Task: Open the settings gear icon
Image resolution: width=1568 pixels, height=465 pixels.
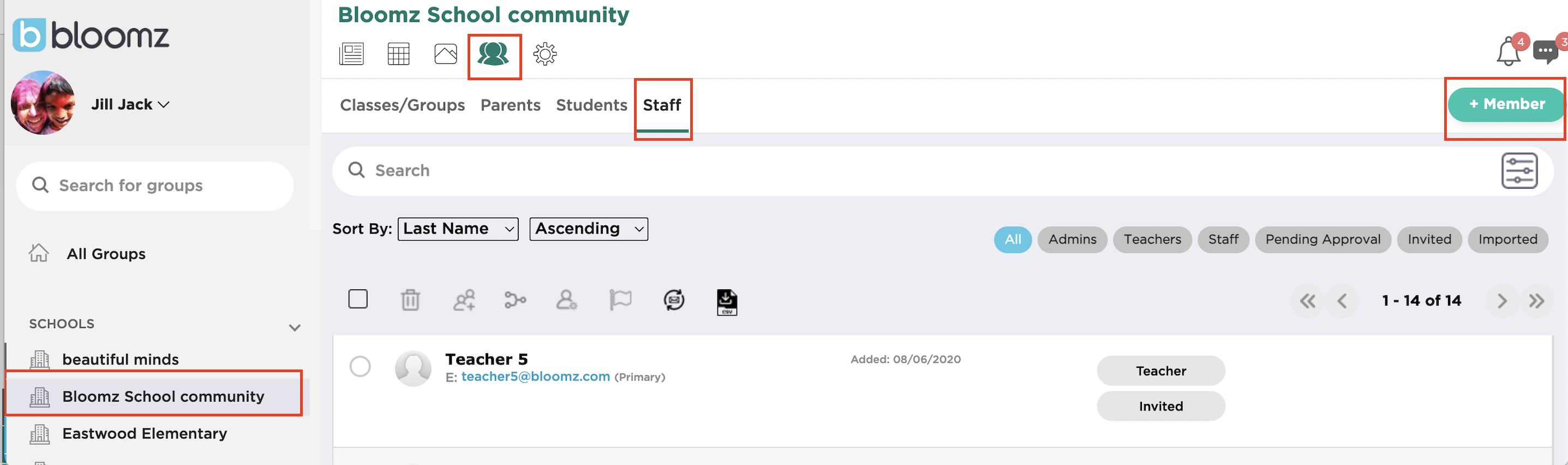Action: tap(545, 54)
